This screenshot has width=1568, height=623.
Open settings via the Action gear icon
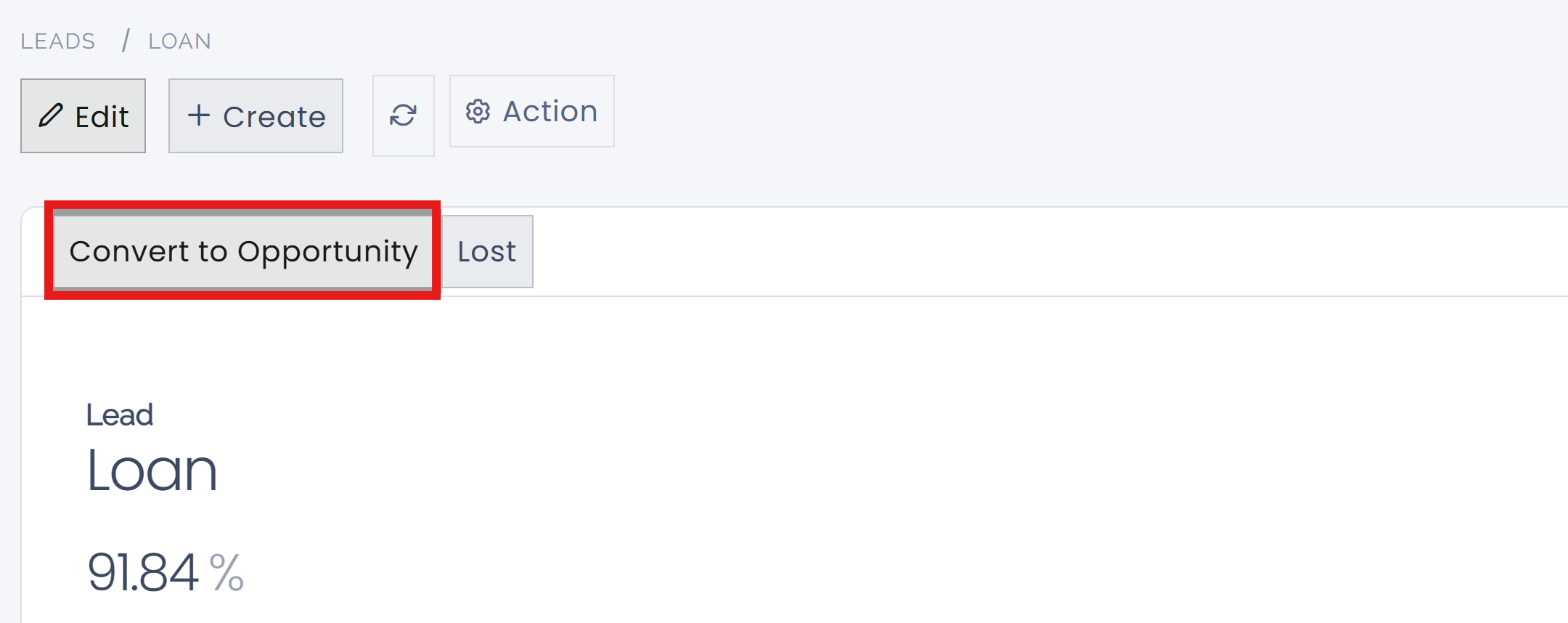[x=478, y=111]
